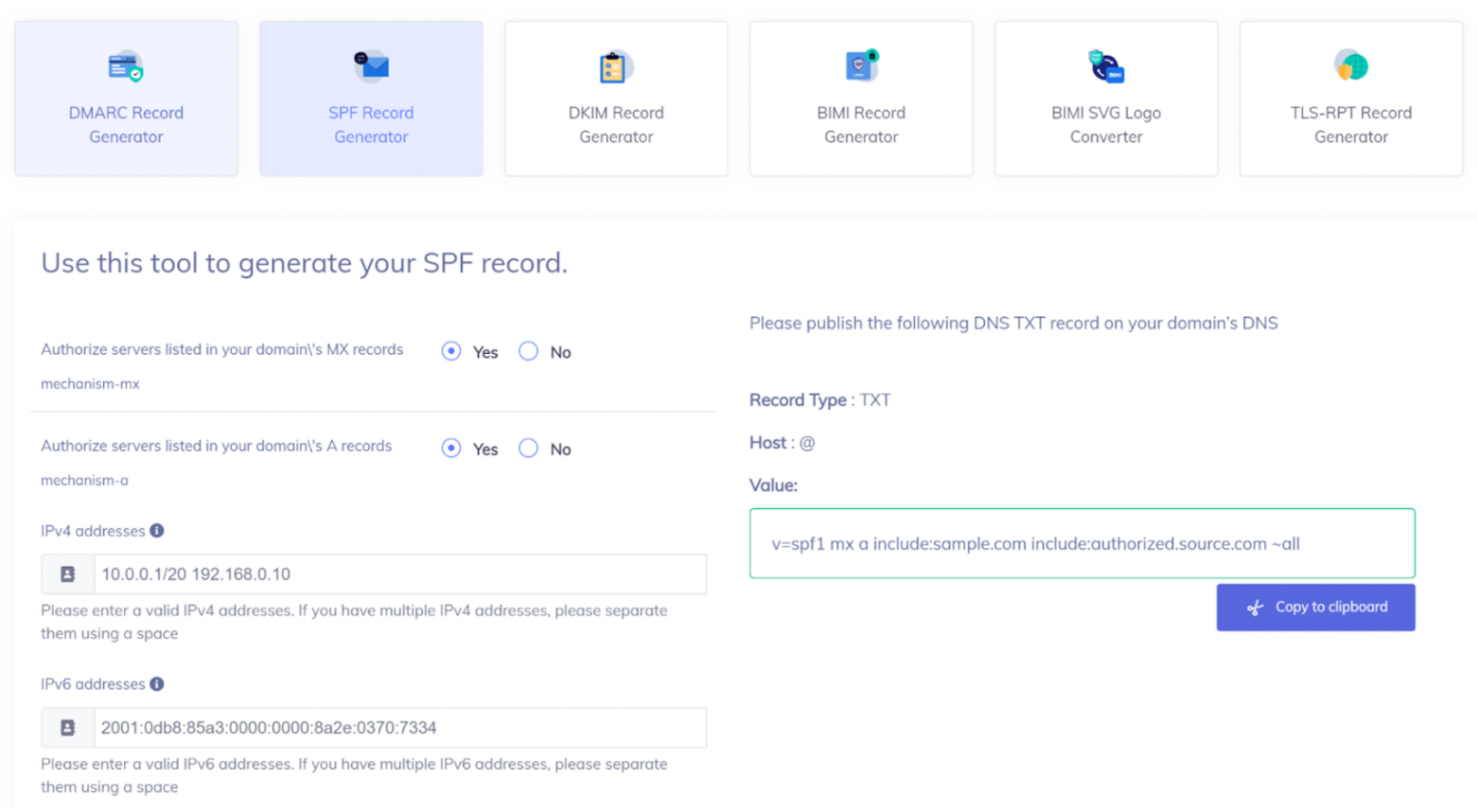The image size is (1478, 812).
Task: Click the address card icon in the IPv6 field
Action: pos(65,727)
